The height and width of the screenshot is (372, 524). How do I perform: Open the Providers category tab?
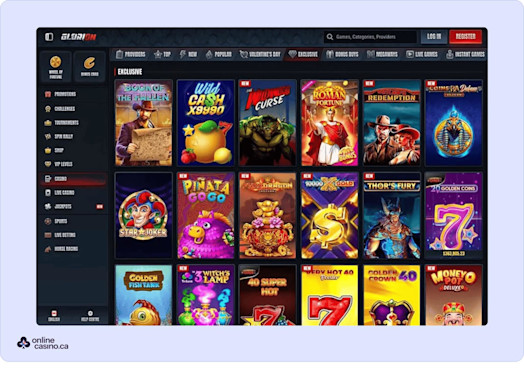pyautogui.click(x=131, y=54)
